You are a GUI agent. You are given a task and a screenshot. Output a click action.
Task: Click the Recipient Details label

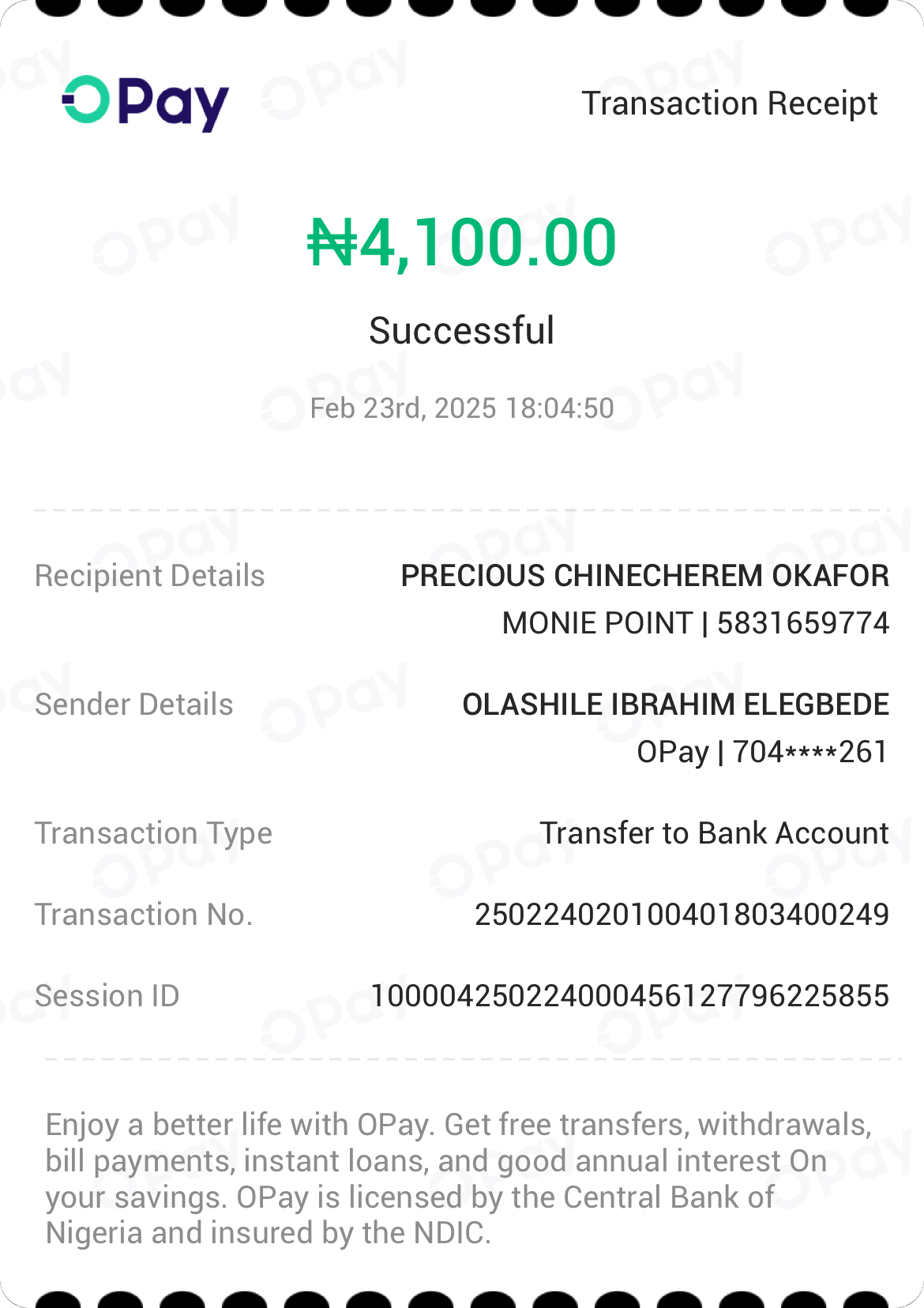pyautogui.click(x=150, y=576)
